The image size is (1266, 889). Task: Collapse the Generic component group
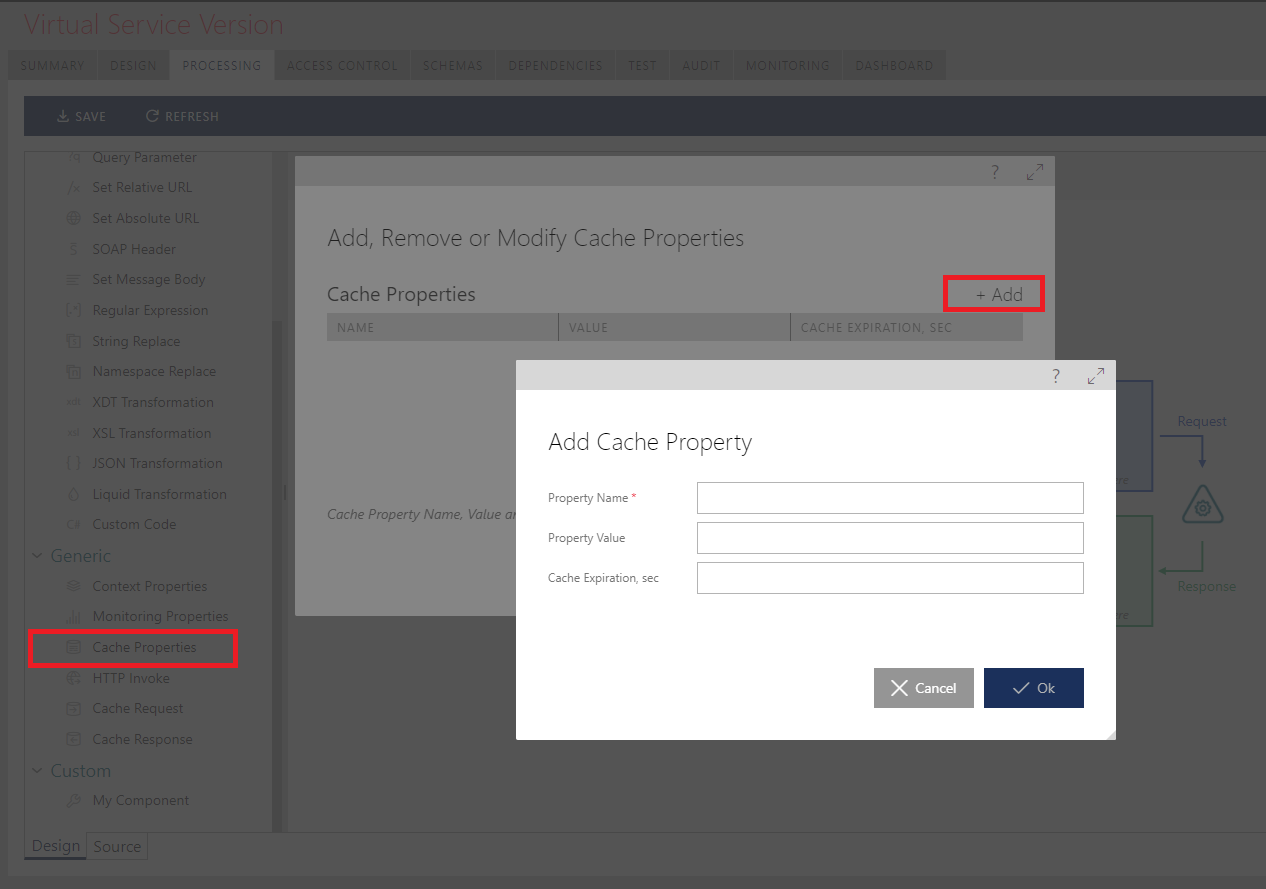(36, 555)
